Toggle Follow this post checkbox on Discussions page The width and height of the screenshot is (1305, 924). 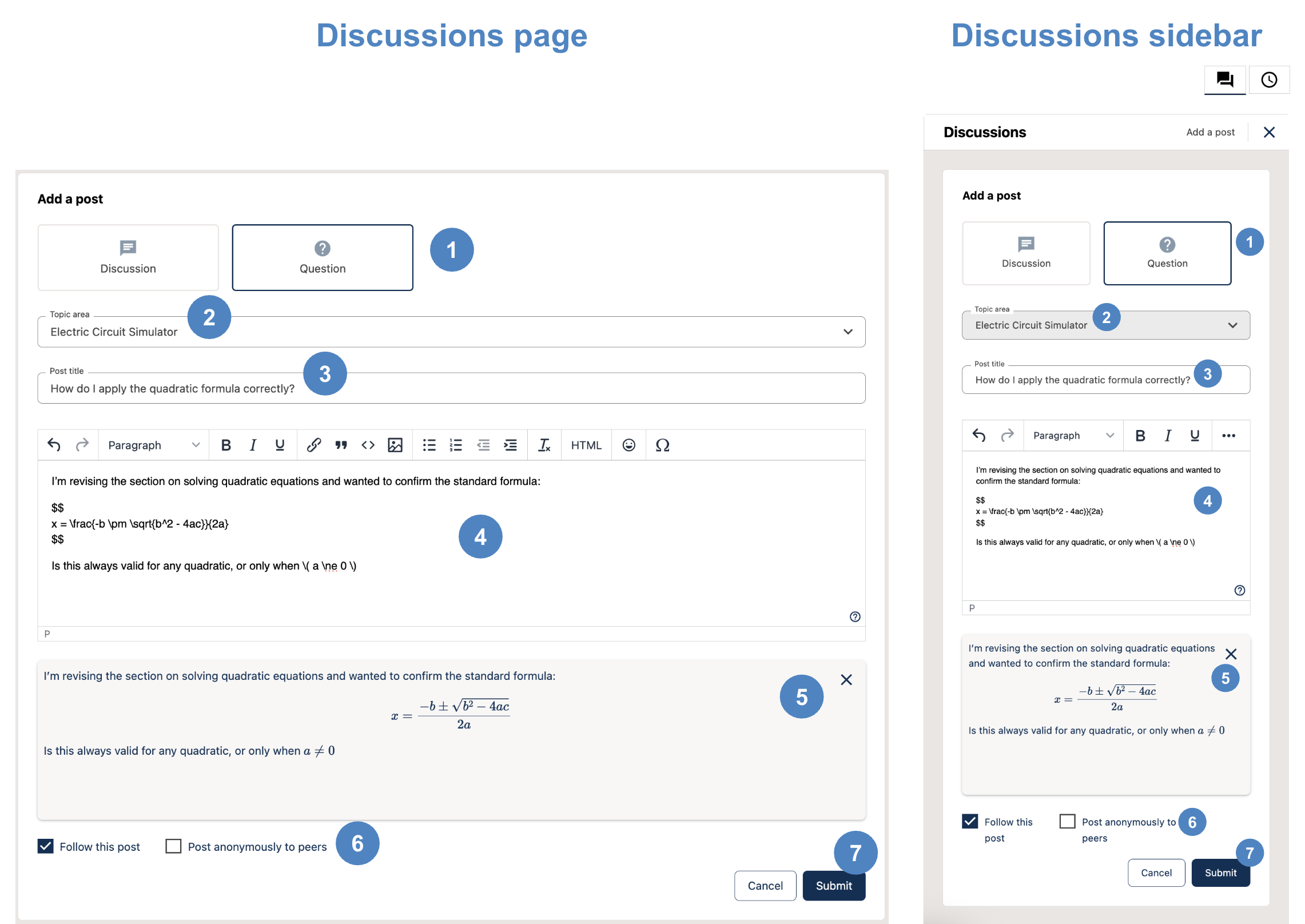[46, 846]
